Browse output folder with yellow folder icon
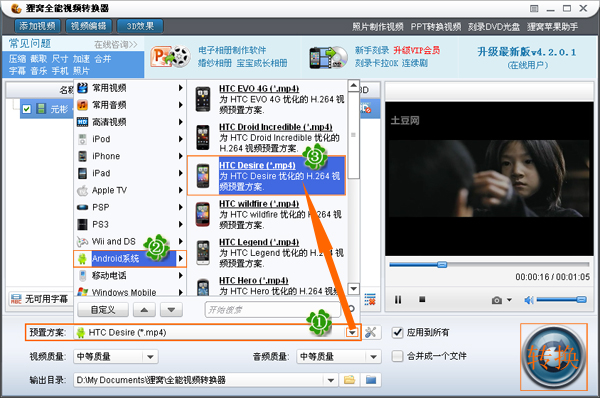Viewport: 600px width, 398px height. (349, 380)
